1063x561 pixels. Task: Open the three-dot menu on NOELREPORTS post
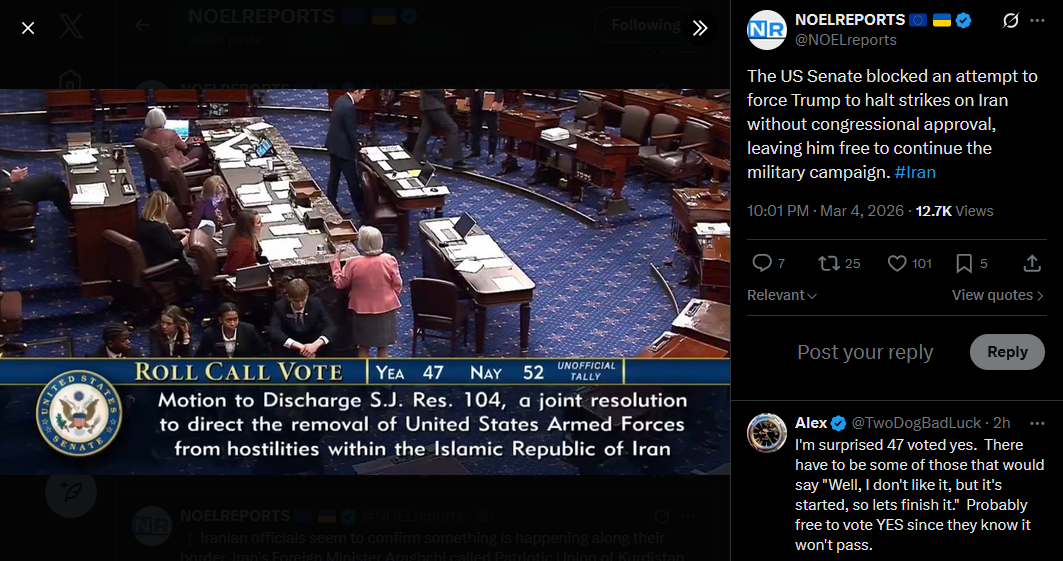pyautogui.click(x=1037, y=21)
